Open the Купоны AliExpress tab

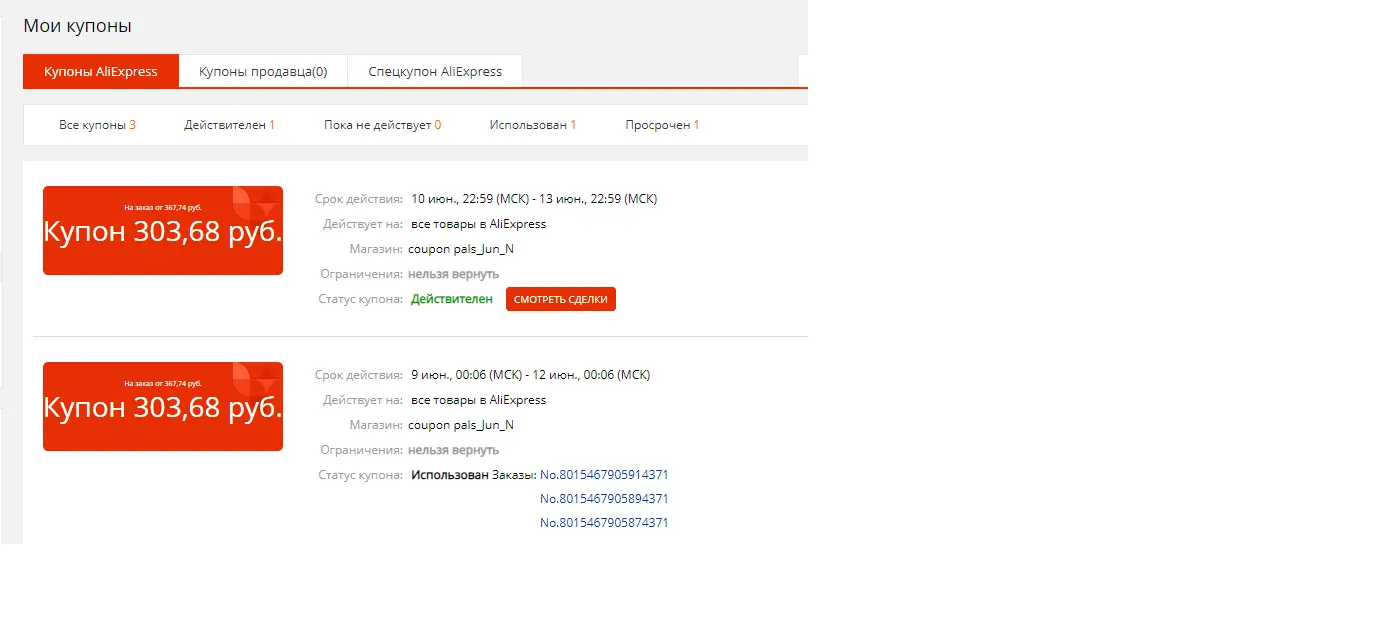tap(101, 72)
